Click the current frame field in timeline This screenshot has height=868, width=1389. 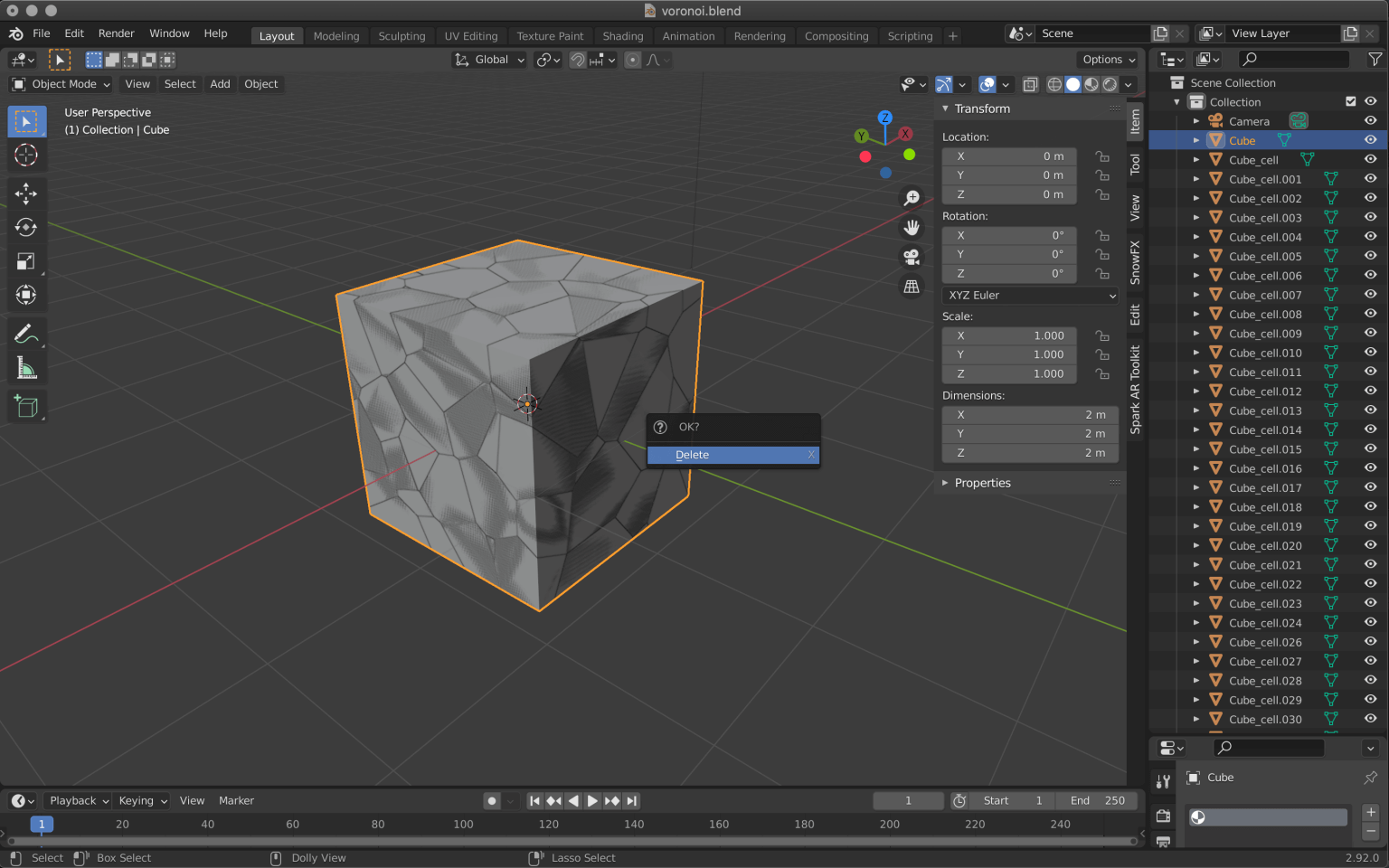point(907,800)
